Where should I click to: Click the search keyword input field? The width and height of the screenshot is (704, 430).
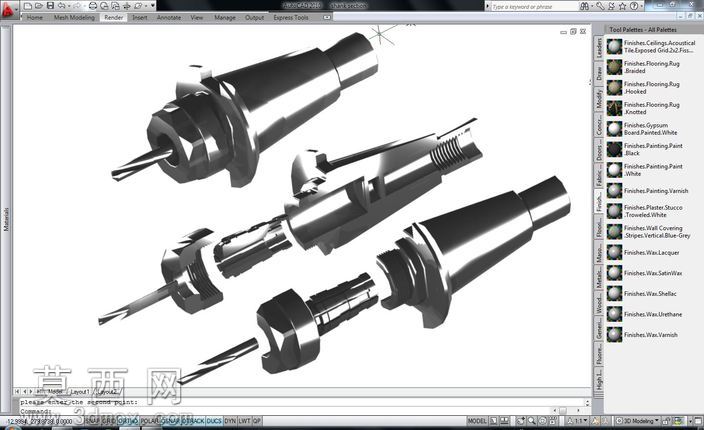[x=533, y=6]
